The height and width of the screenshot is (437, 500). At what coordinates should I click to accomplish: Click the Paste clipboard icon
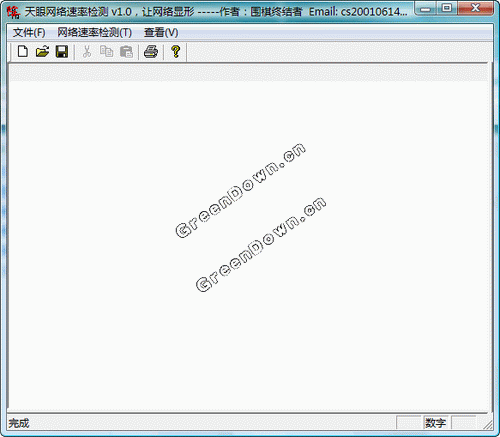tap(126, 52)
